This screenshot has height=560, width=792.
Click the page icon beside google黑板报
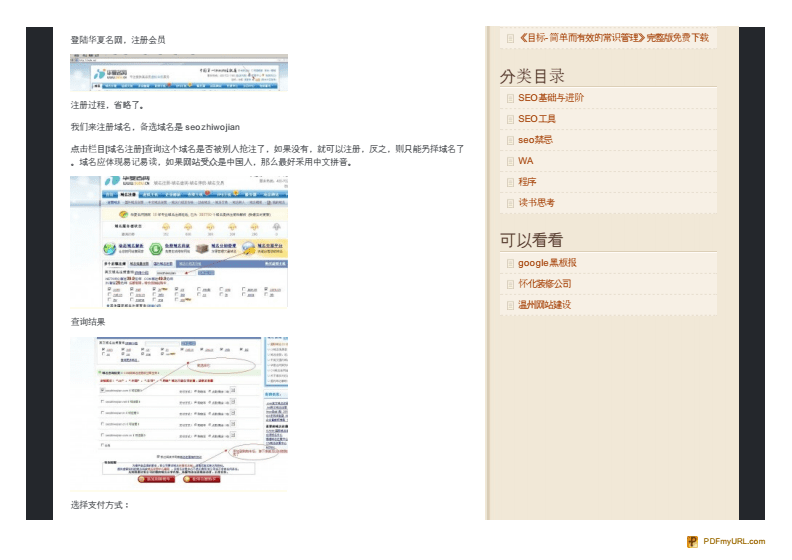tap(510, 264)
